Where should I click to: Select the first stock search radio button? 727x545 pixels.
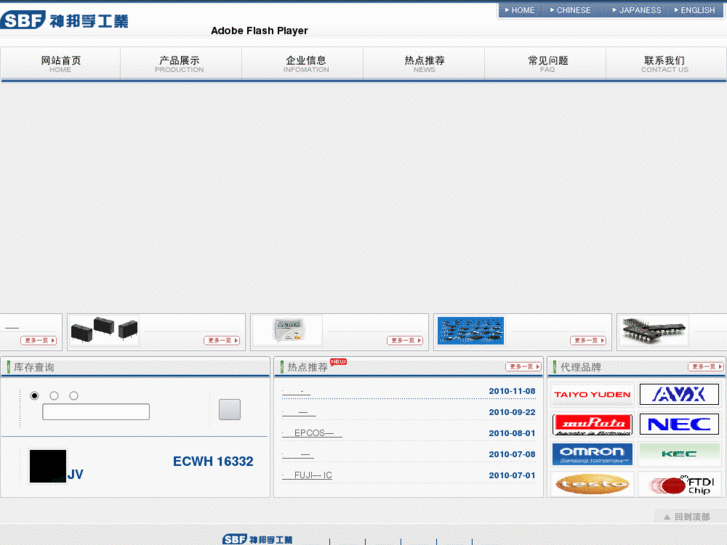click(x=35, y=396)
